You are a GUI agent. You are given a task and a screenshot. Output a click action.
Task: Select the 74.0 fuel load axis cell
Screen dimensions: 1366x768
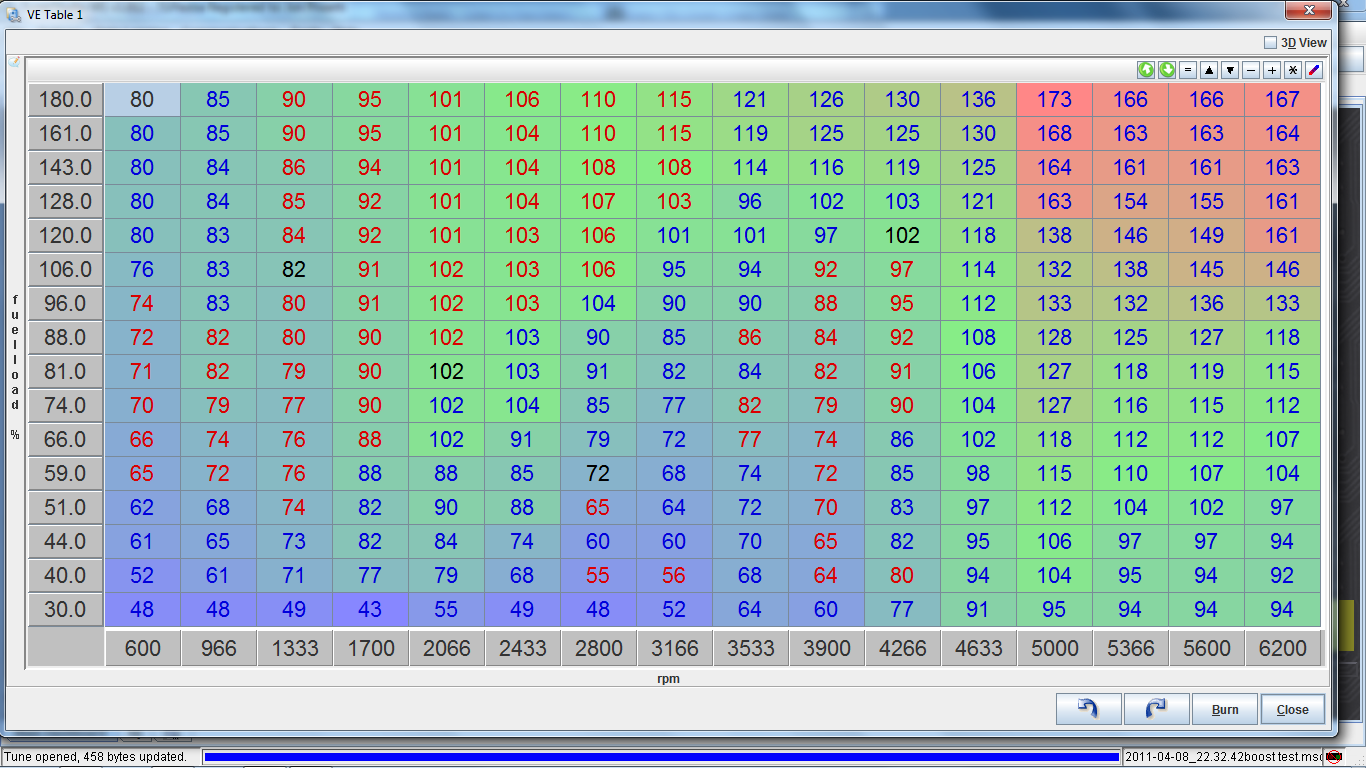tap(66, 405)
